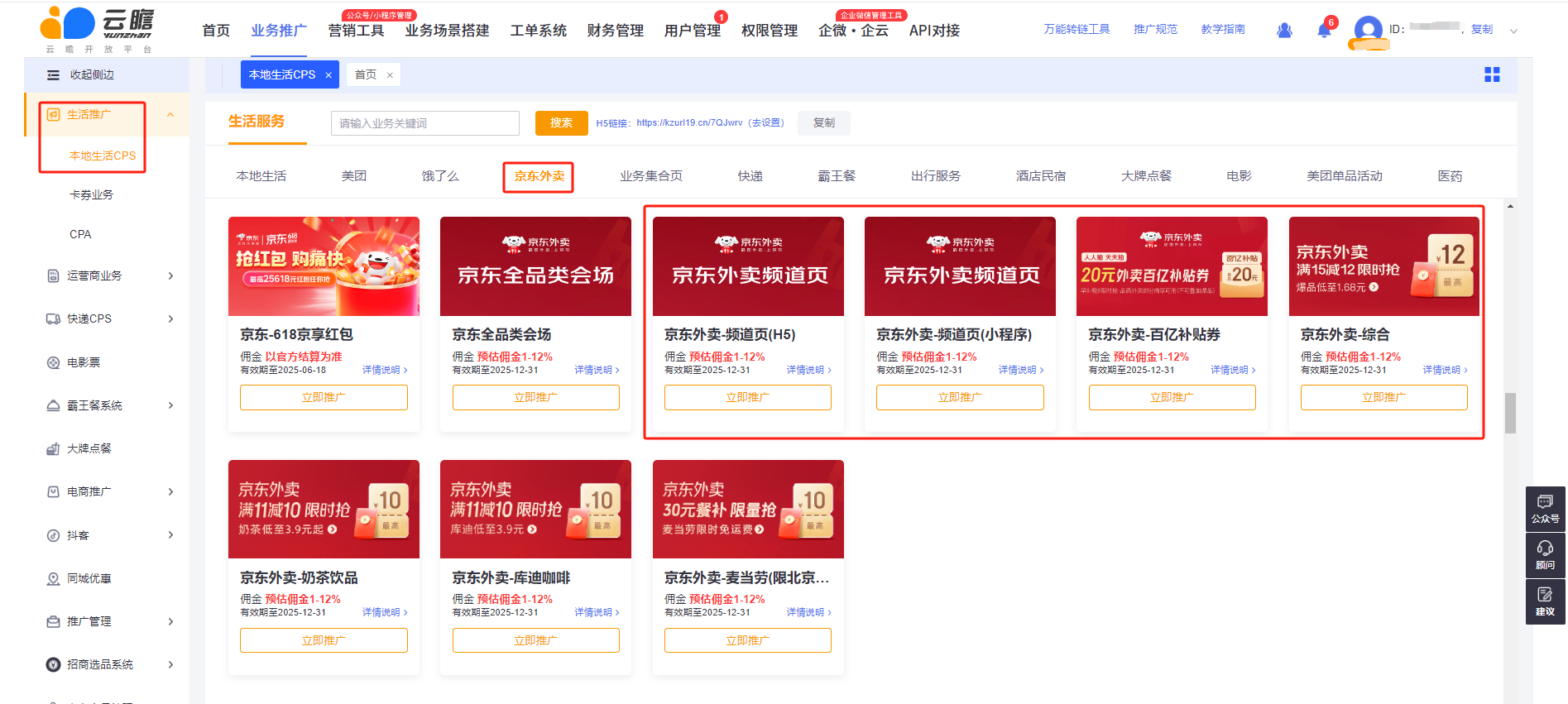Expand the 霸王餐系统 submenu arrow
This screenshot has height=704, width=1568.
[x=170, y=405]
